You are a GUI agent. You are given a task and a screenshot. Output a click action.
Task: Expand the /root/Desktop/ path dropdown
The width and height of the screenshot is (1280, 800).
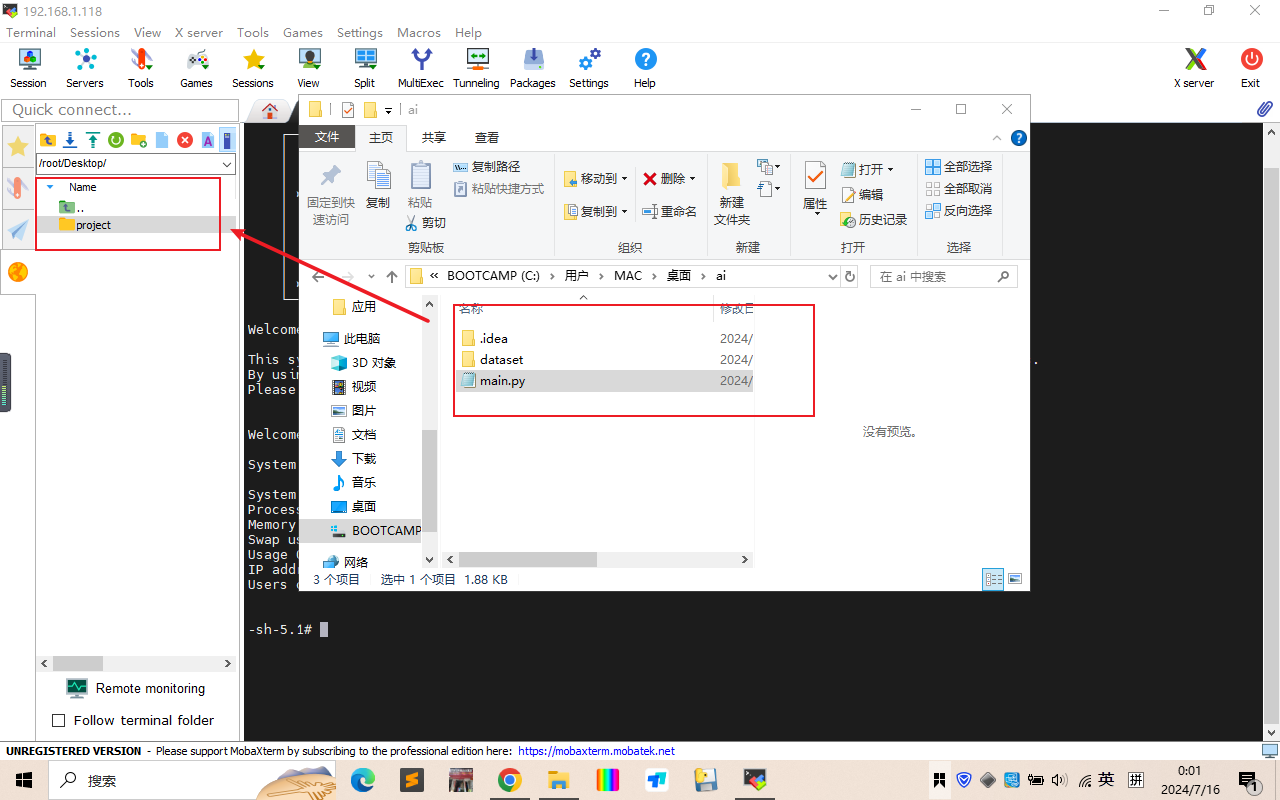point(226,164)
